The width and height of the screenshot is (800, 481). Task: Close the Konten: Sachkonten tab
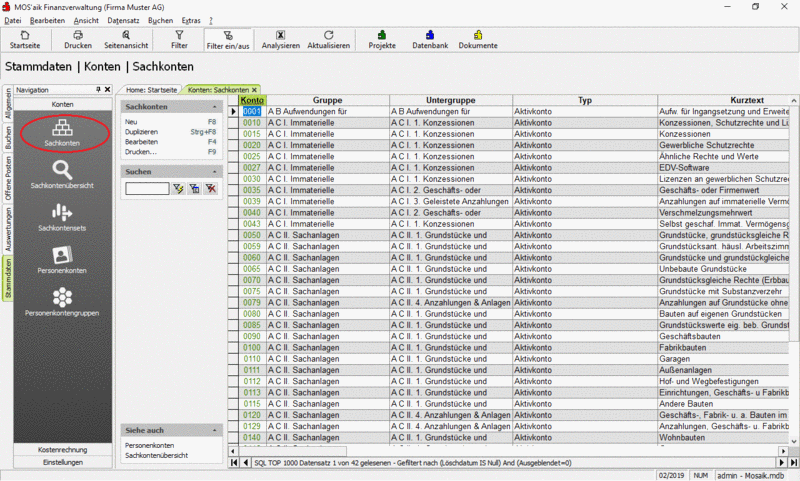point(254,90)
